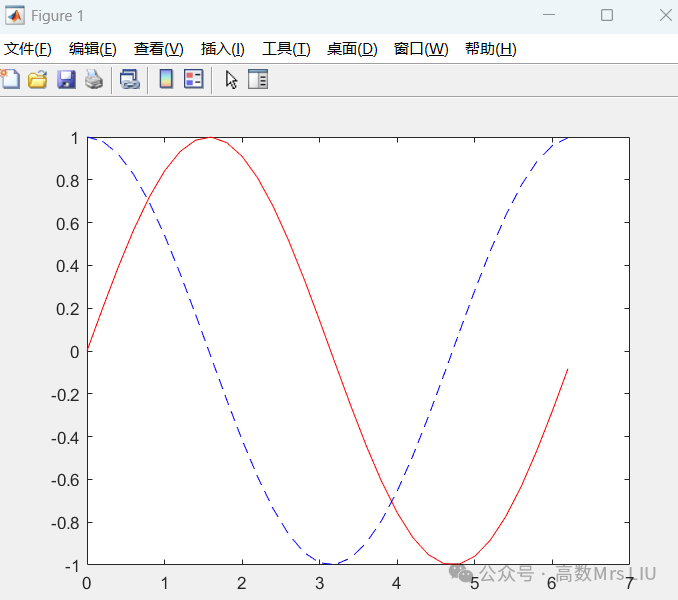Insert a legend using the toolbar icon
678x600 pixels.
(194, 80)
